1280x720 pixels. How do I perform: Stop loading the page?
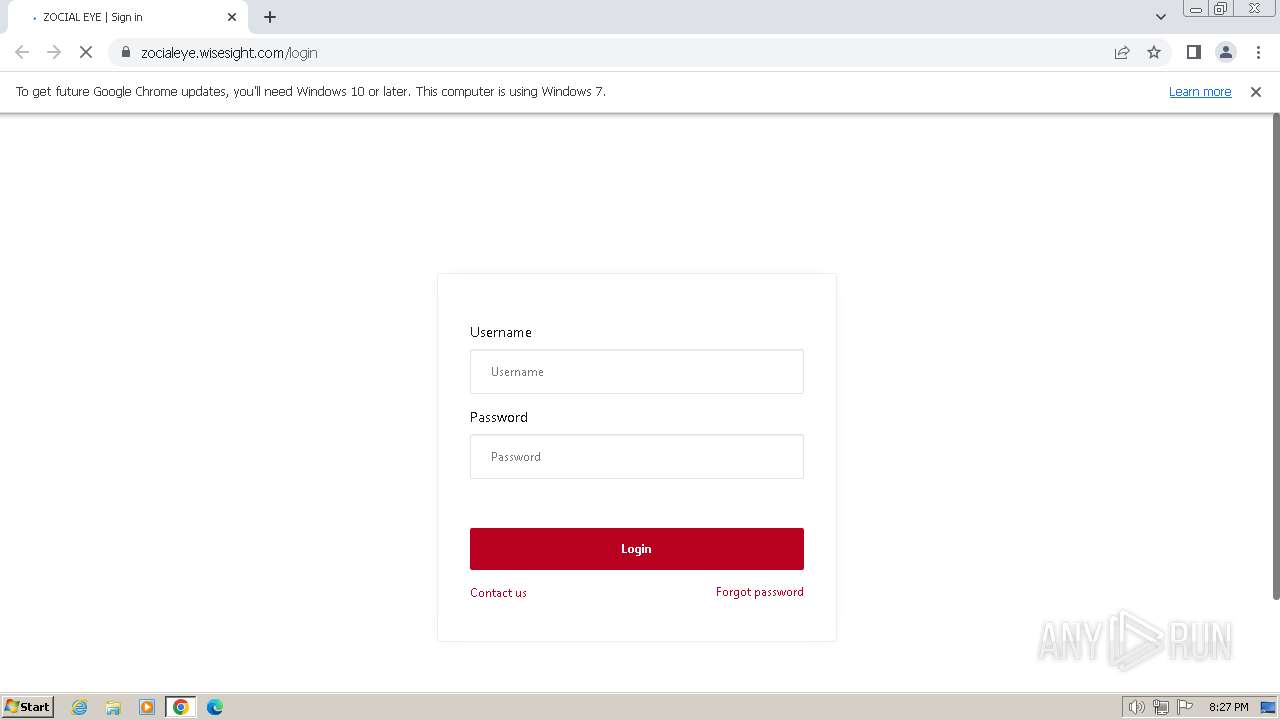(x=86, y=52)
